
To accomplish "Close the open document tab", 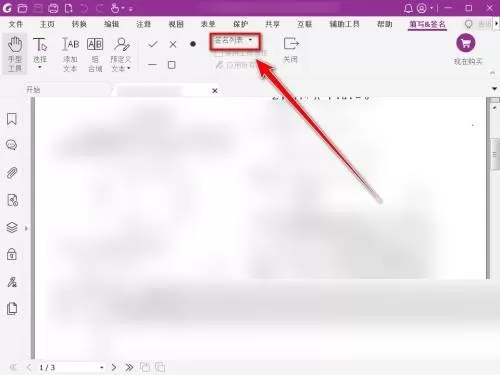I will pyautogui.click(x=215, y=90).
